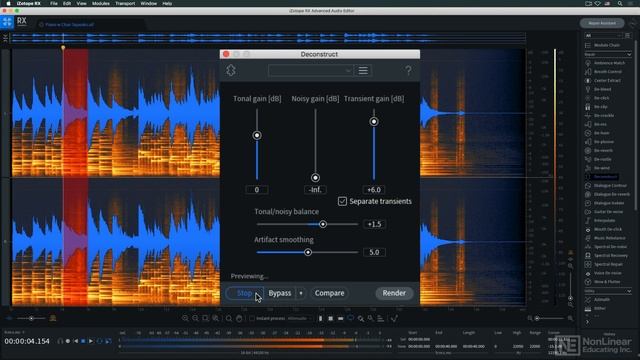This screenshot has width=640, height=360.
Task: Select the grab hand tool
Action: coord(239,318)
